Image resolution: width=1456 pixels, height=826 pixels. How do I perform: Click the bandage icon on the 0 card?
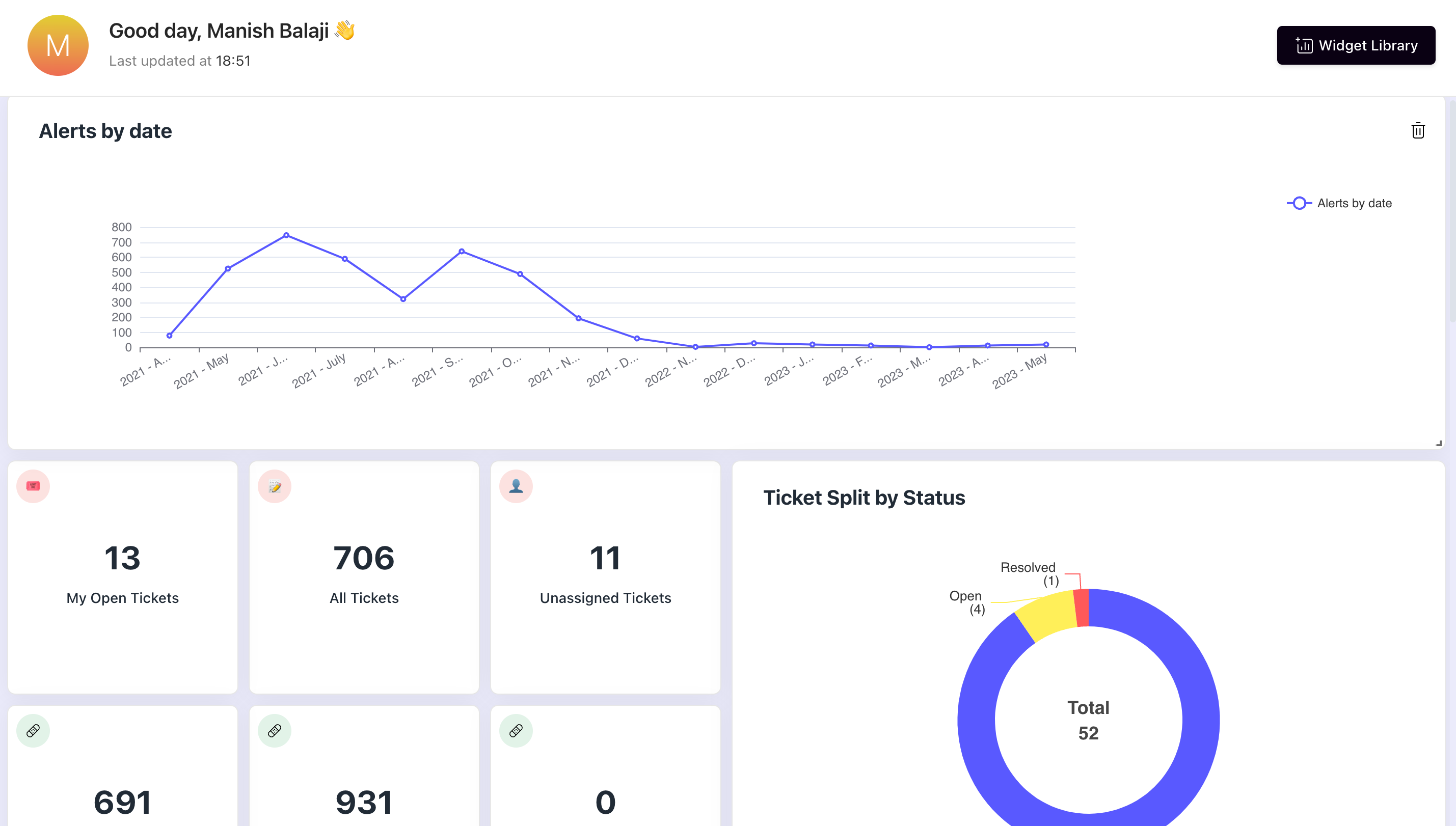point(516,731)
